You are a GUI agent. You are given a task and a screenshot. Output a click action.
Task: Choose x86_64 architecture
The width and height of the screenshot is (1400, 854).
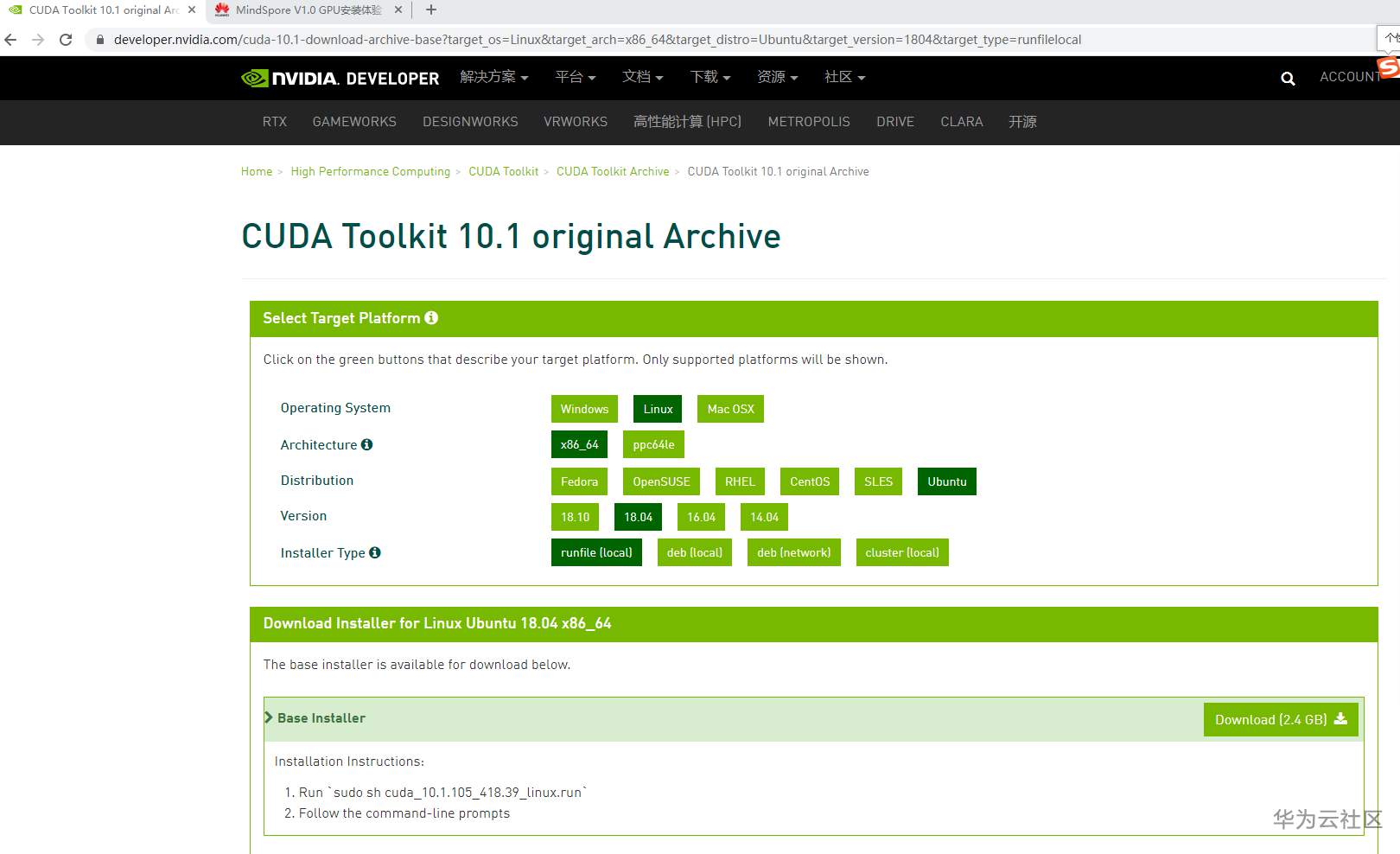coord(579,444)
